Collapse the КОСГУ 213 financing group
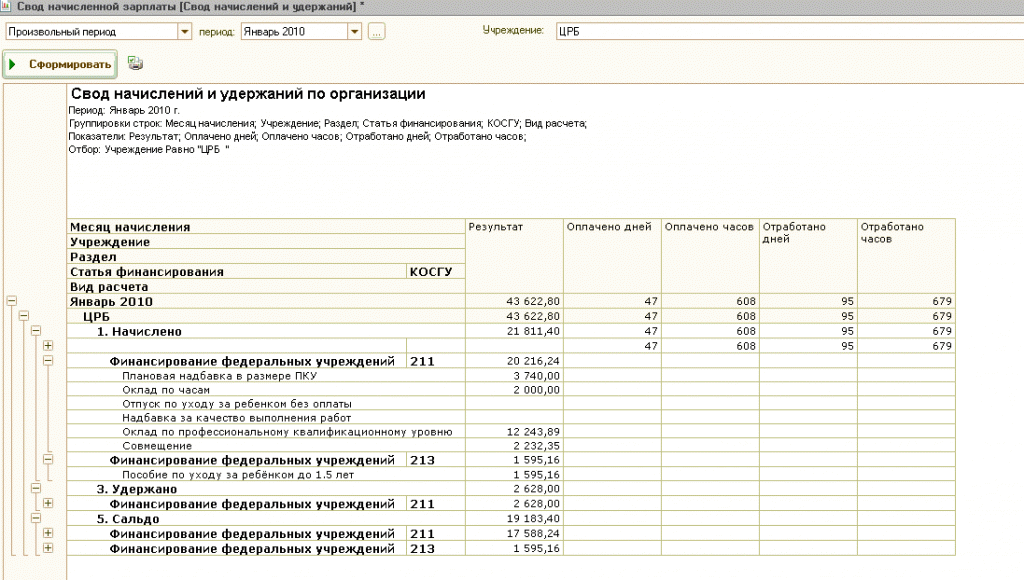The image size is (1024, 580). pyautogui.click(x=48, y=460)
